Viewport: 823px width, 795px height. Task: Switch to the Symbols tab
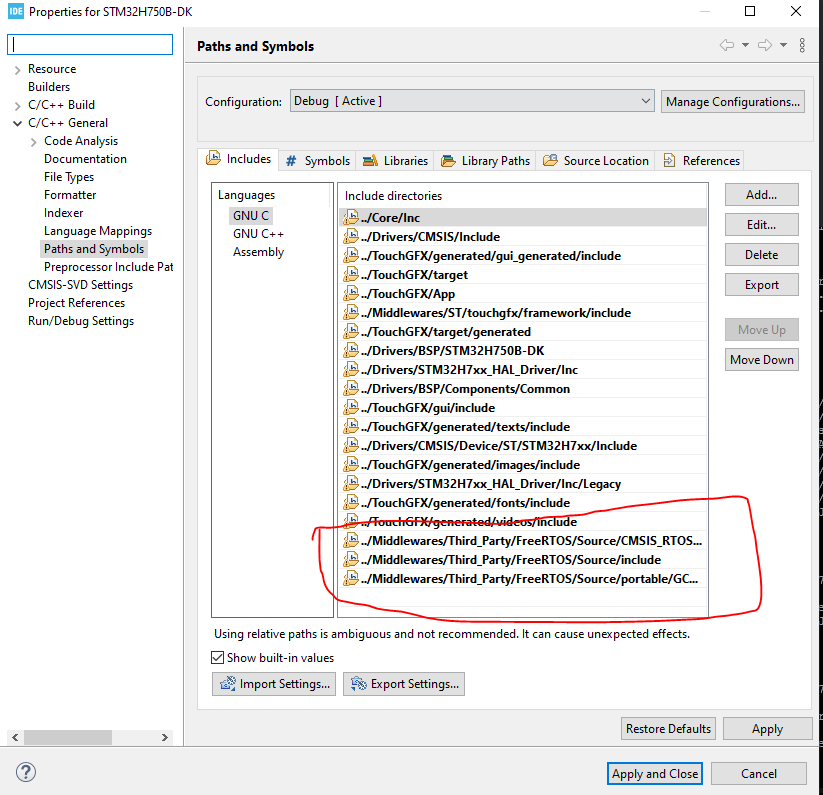click(318, 161)
